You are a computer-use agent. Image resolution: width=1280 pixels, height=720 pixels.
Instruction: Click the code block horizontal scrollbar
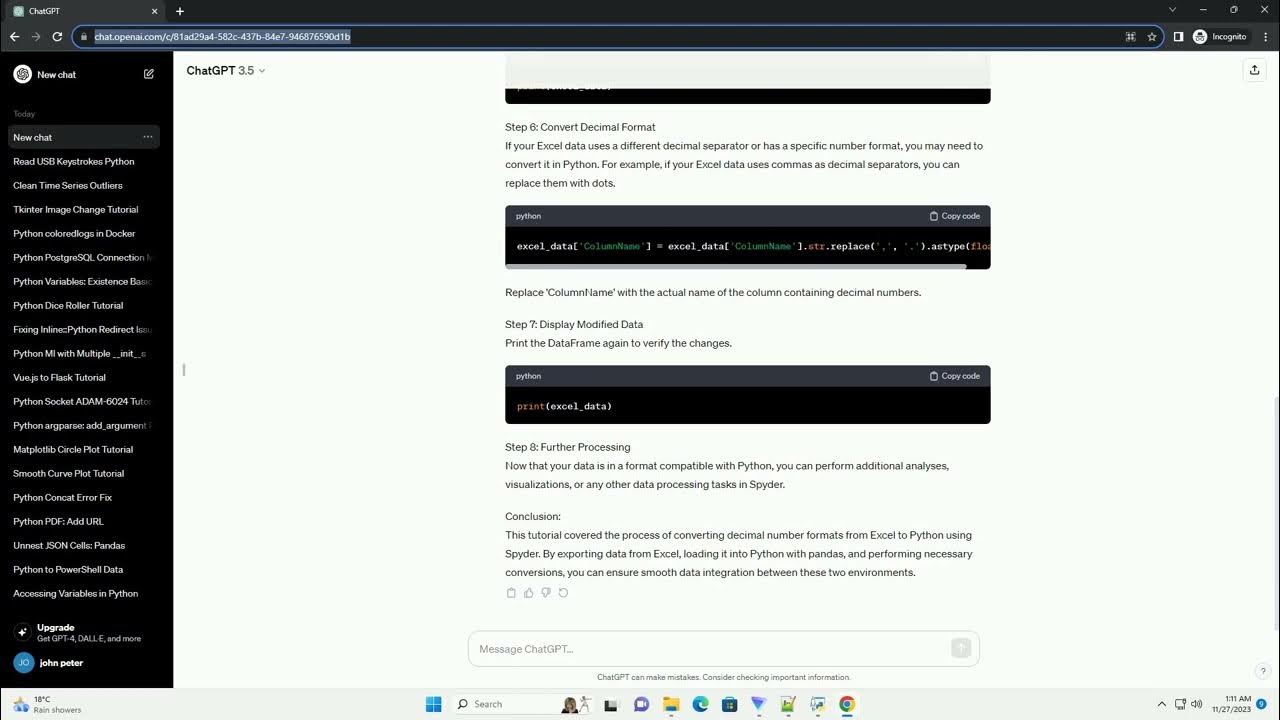click(x=736, y=266)
